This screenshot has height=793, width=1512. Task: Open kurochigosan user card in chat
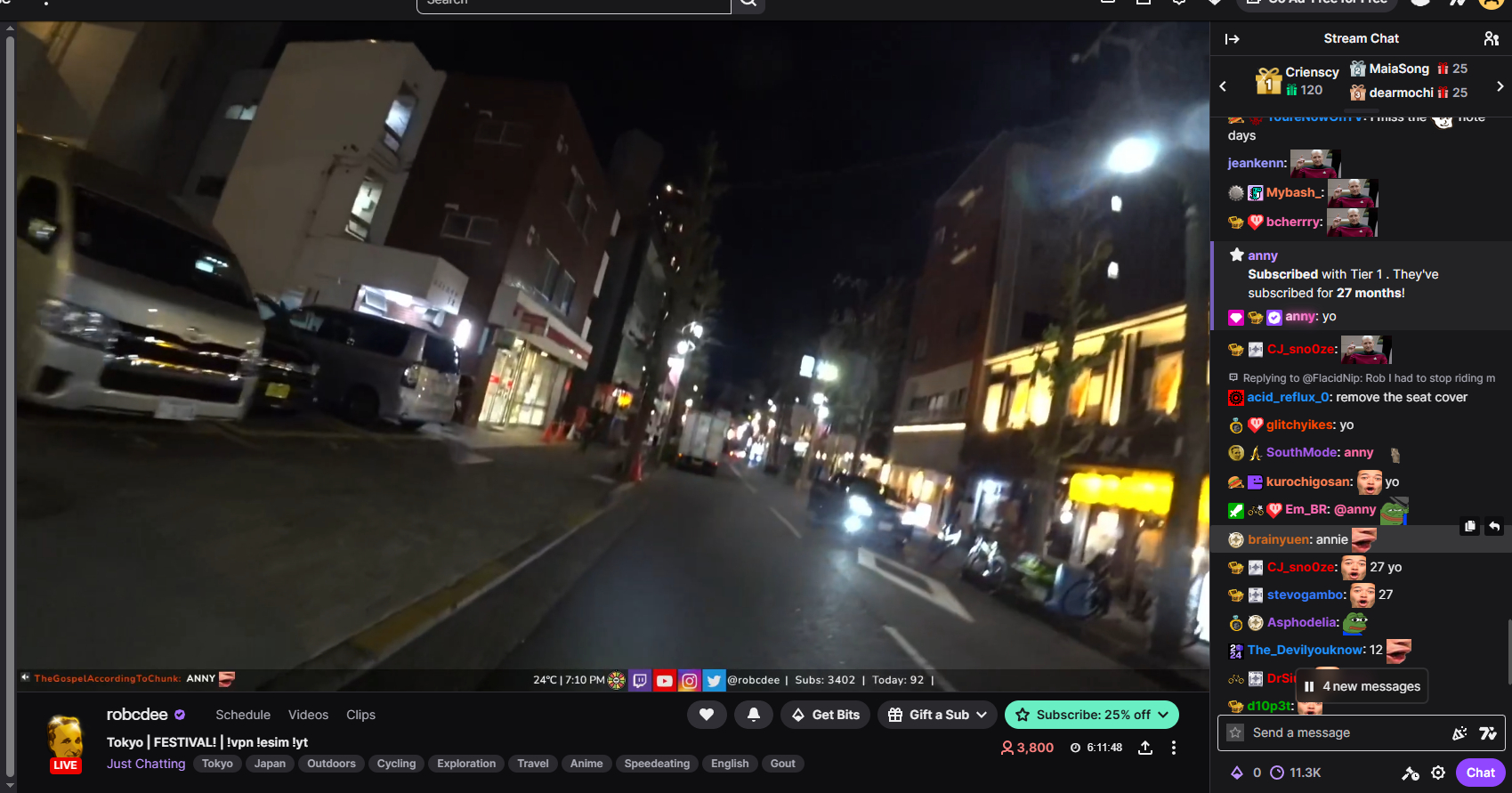[1309, 481]
